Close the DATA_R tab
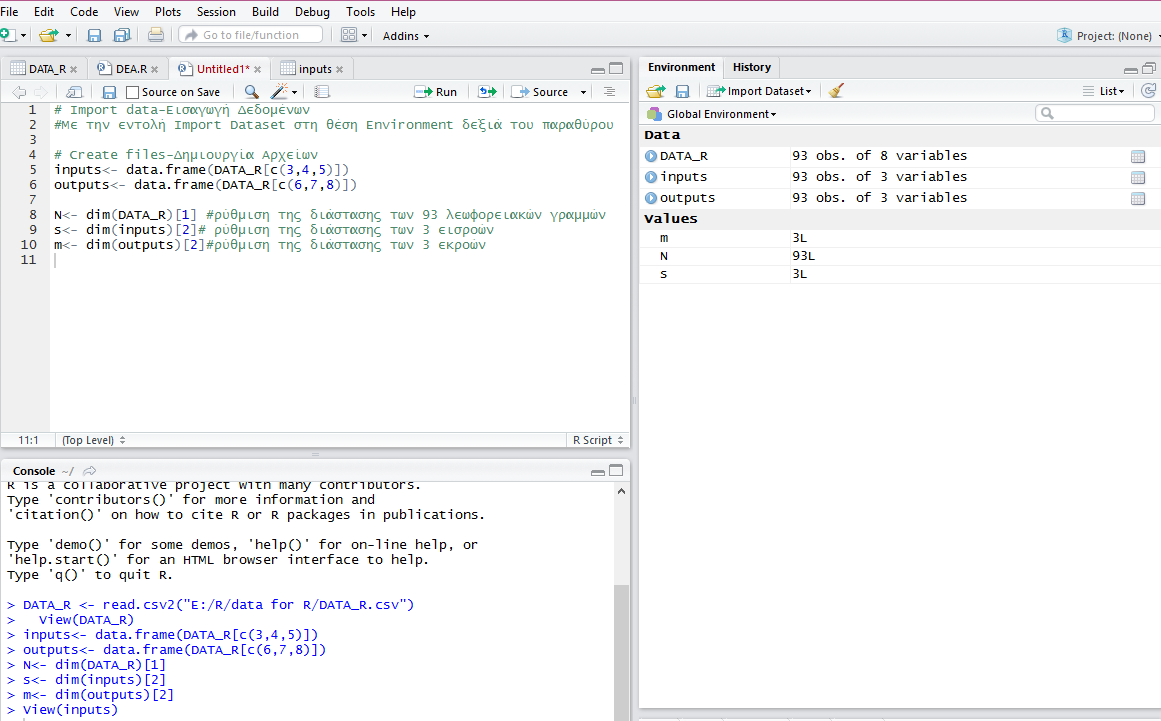The width and height of the screenshot is (1161, 721). (x=73, y=70)
